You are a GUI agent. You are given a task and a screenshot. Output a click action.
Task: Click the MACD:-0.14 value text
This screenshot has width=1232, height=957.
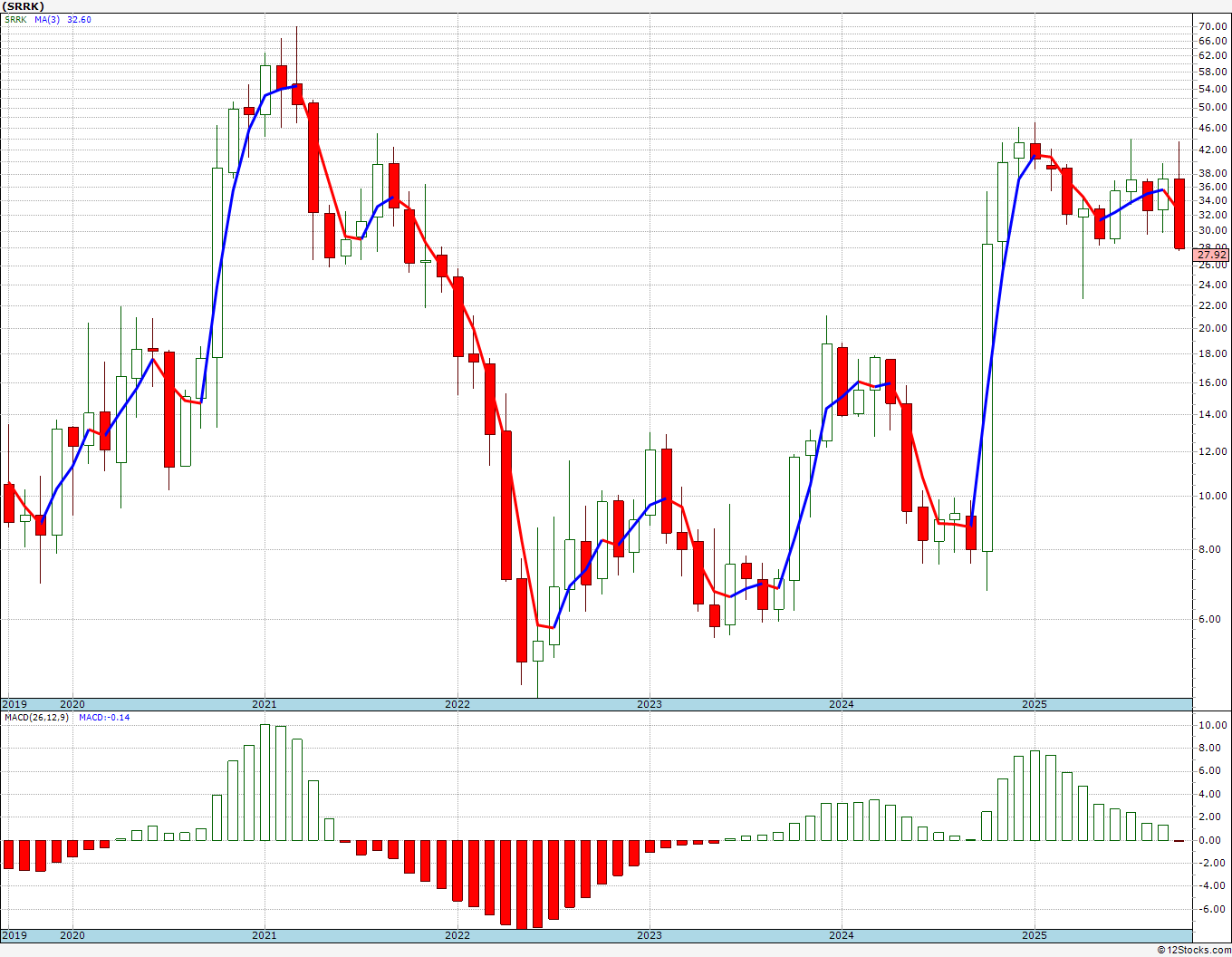[x=104, y=717]
